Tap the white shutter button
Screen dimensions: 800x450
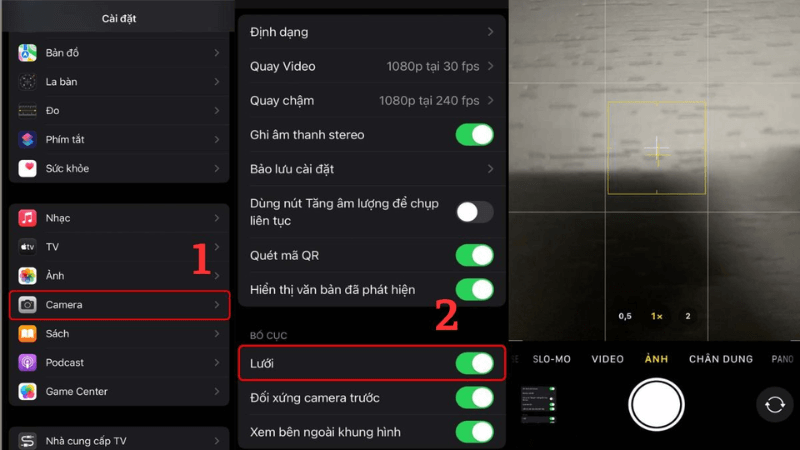pos(656,405)
